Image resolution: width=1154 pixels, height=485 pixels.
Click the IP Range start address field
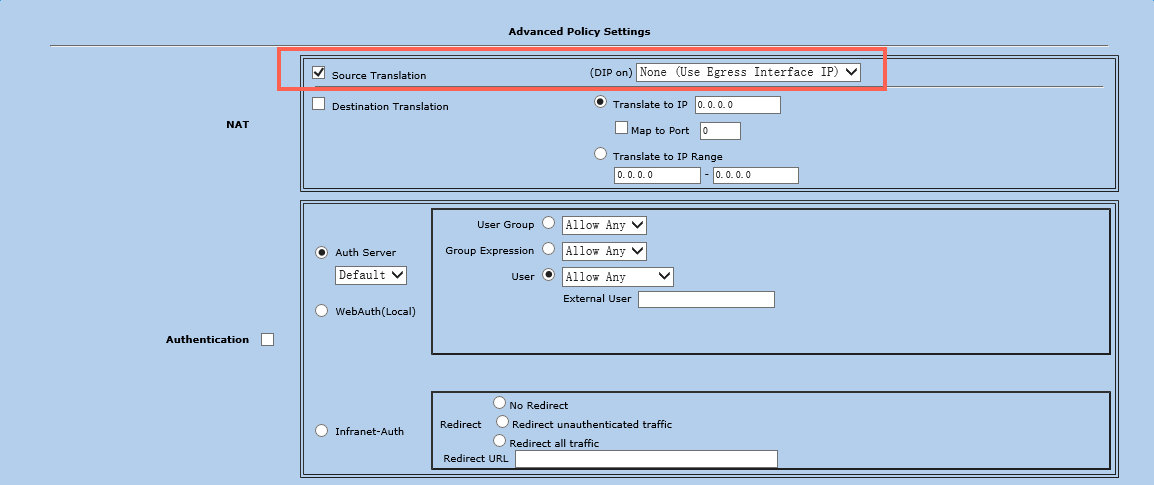tap(657, 175)
